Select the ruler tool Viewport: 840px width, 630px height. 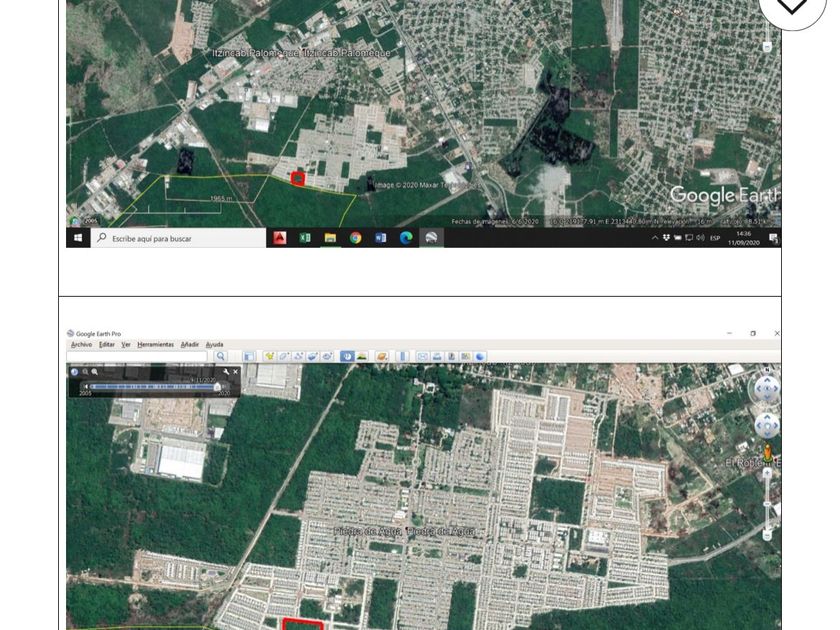(402, 356)
